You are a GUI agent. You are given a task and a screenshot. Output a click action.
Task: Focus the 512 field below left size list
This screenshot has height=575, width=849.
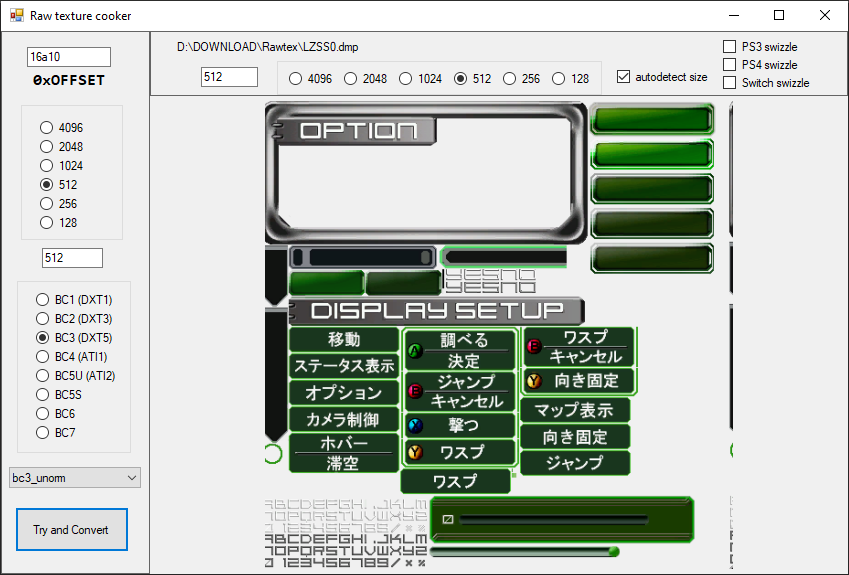(x=72, y=258)
